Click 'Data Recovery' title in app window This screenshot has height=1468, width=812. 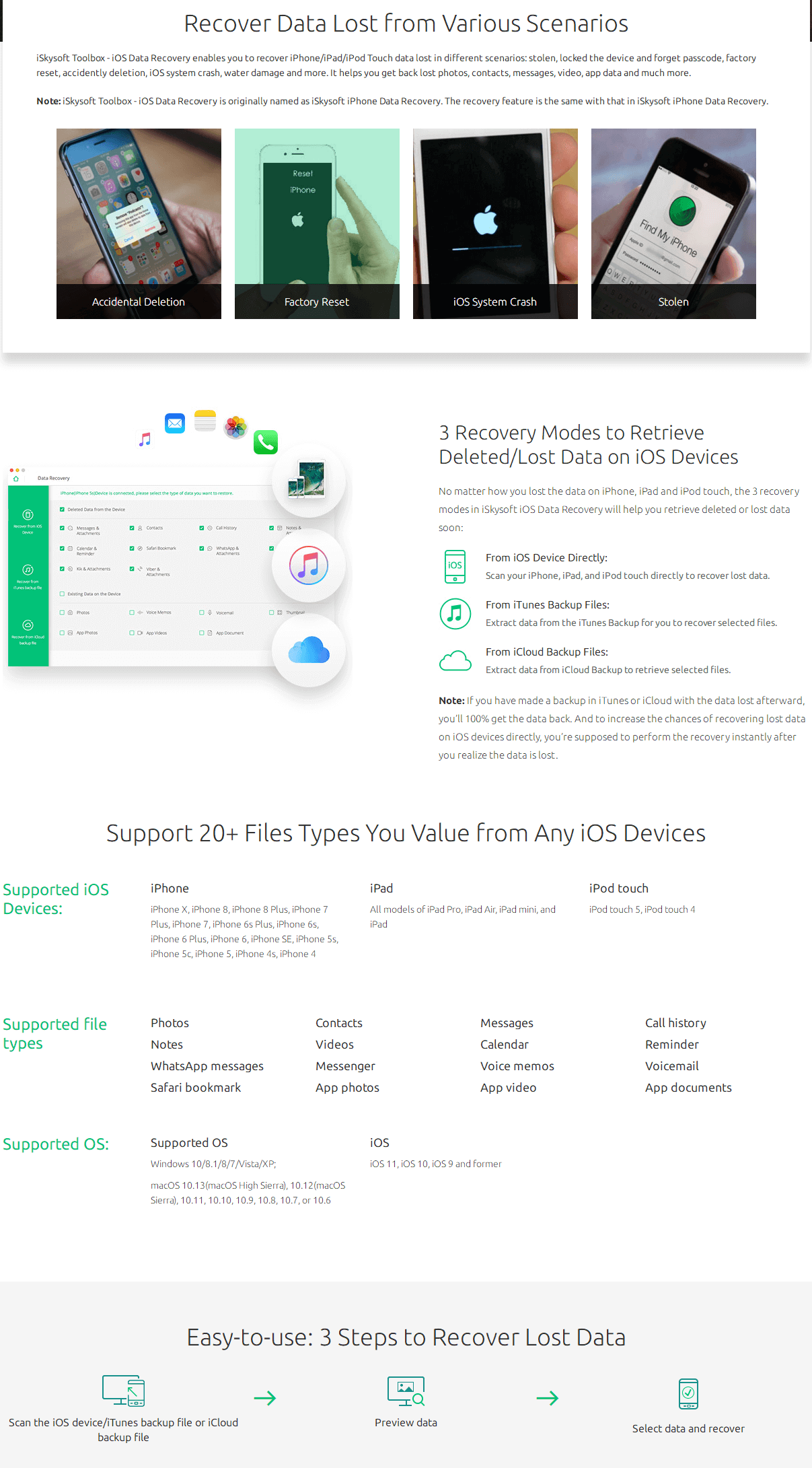pos(54,479)
